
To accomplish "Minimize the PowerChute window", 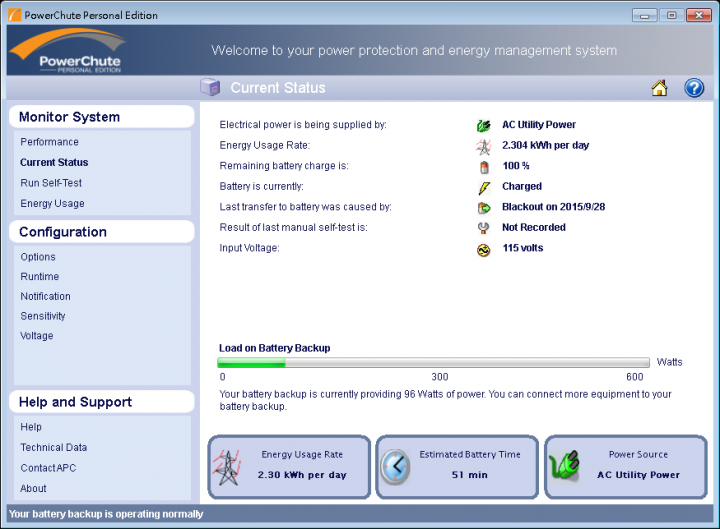I will coord(644,16).
